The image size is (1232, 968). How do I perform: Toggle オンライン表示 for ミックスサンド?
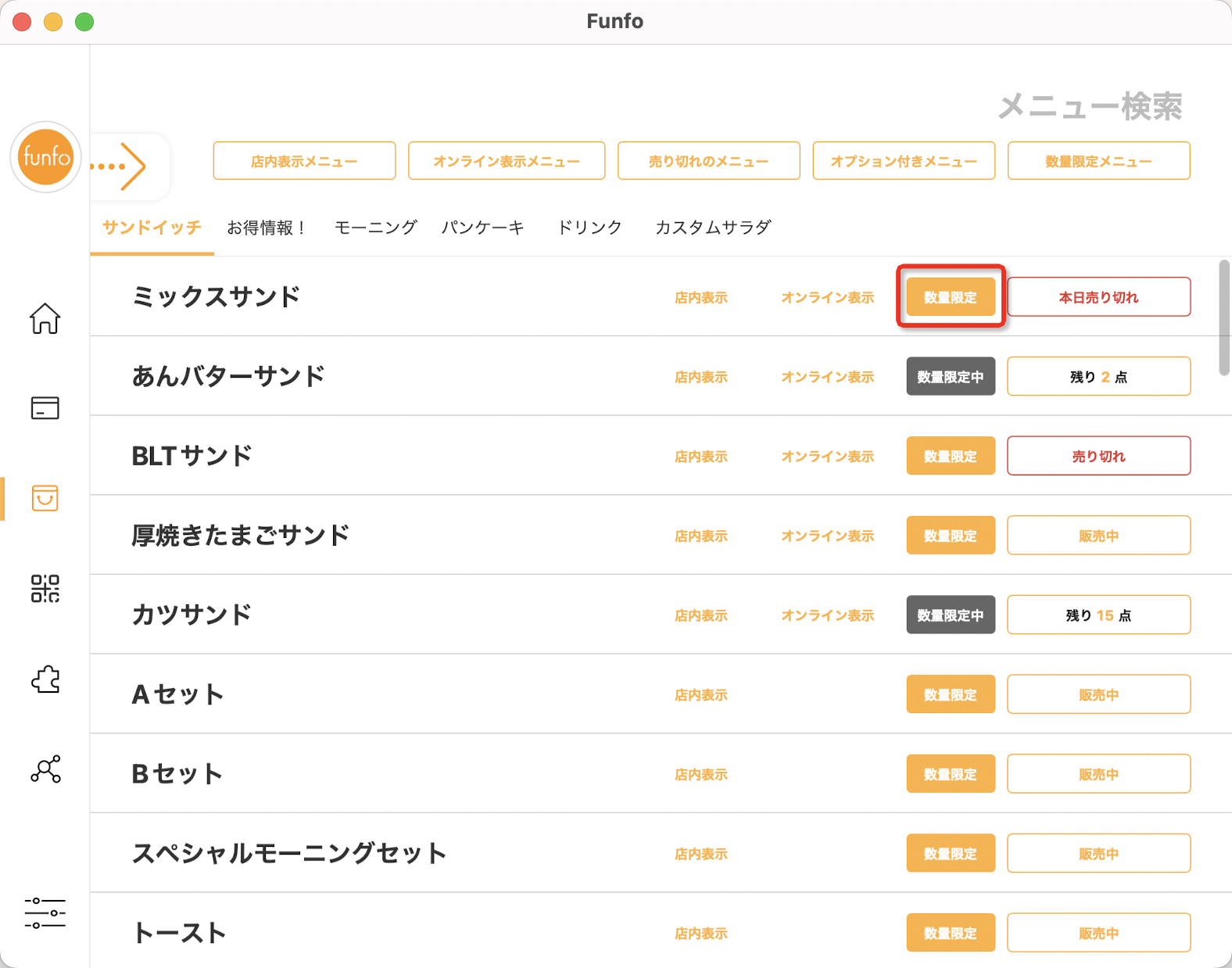click(828, 298)
